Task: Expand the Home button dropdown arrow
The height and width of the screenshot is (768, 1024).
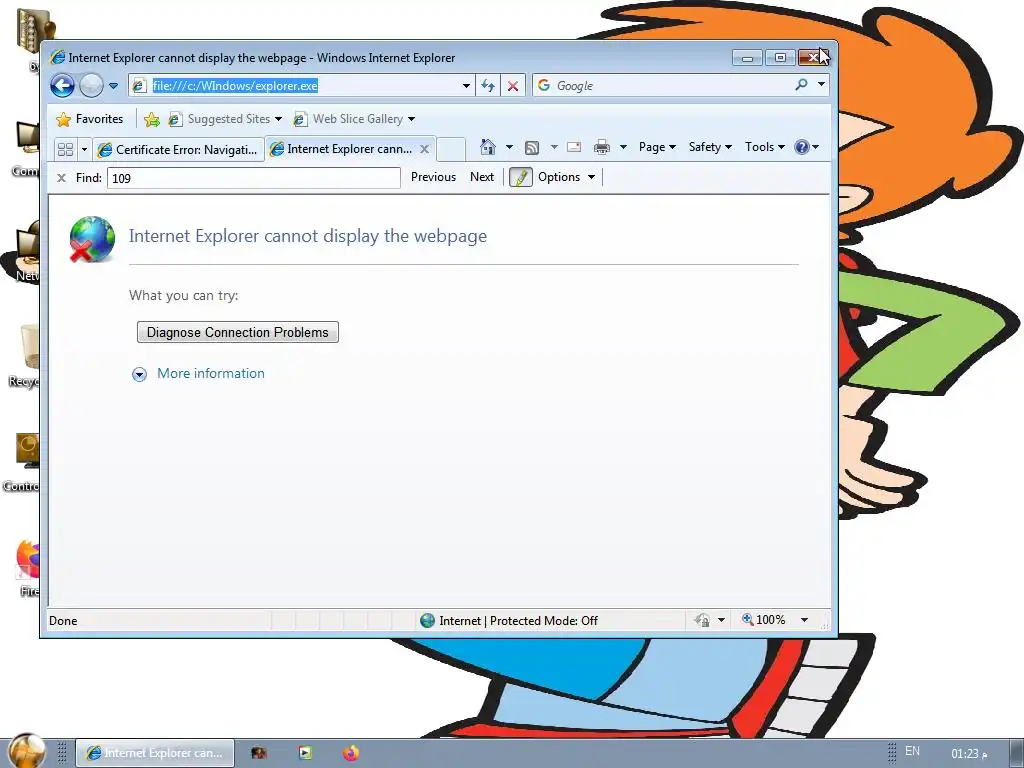Action: [x=509, y=147]
